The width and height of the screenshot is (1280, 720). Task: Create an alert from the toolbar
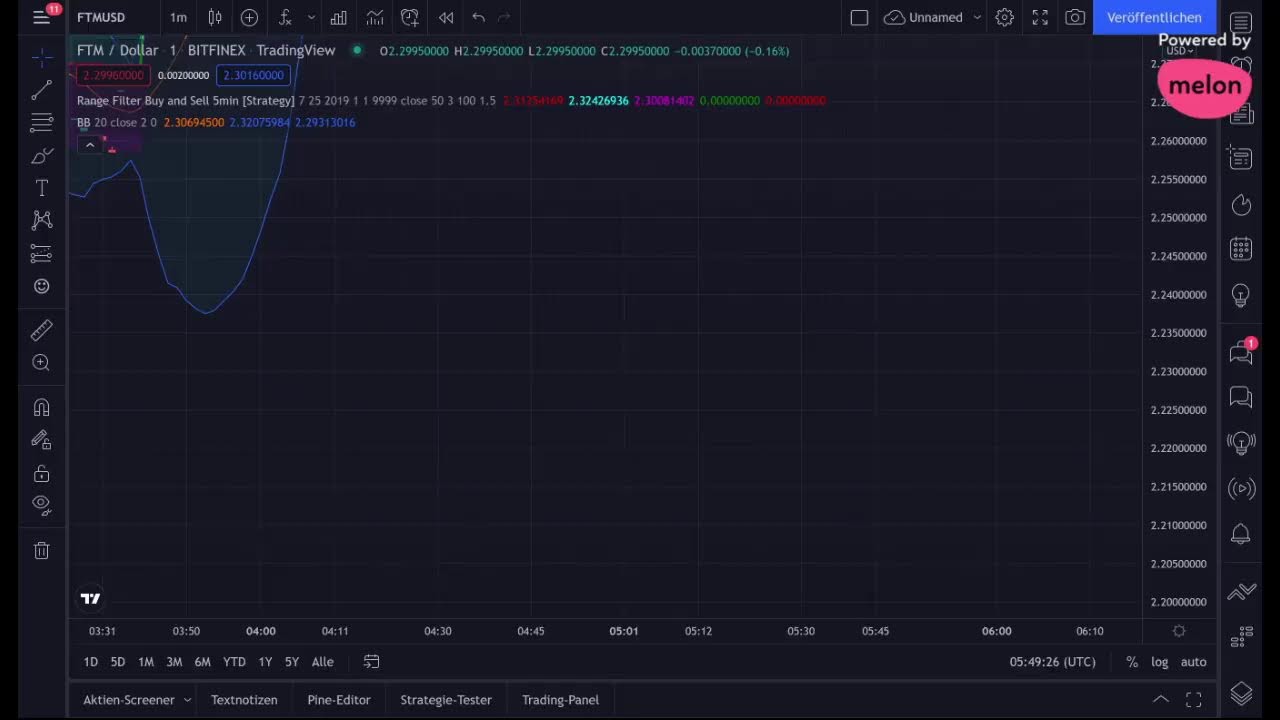coord(410,17)
